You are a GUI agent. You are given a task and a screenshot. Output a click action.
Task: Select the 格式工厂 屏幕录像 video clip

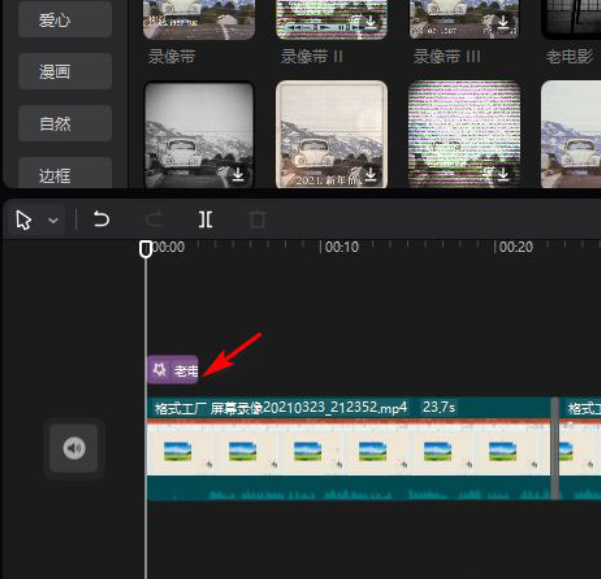click(350, 450)
